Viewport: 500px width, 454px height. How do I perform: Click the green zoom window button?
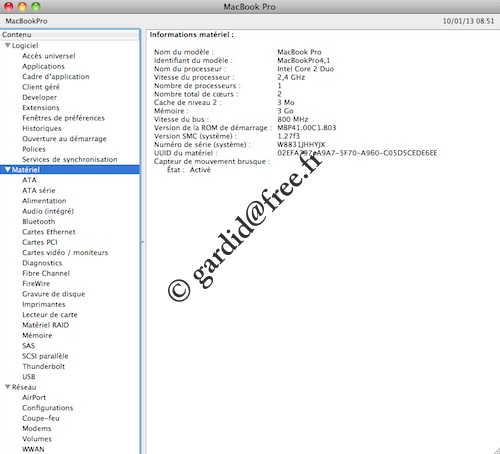point(36,6)
